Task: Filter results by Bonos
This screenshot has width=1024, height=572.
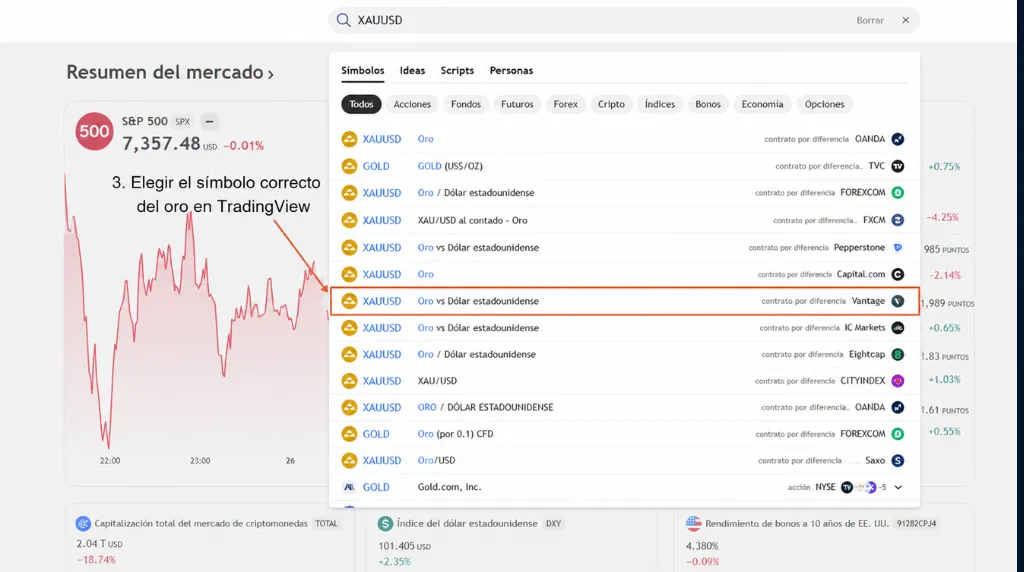Action: coord(708,104)
